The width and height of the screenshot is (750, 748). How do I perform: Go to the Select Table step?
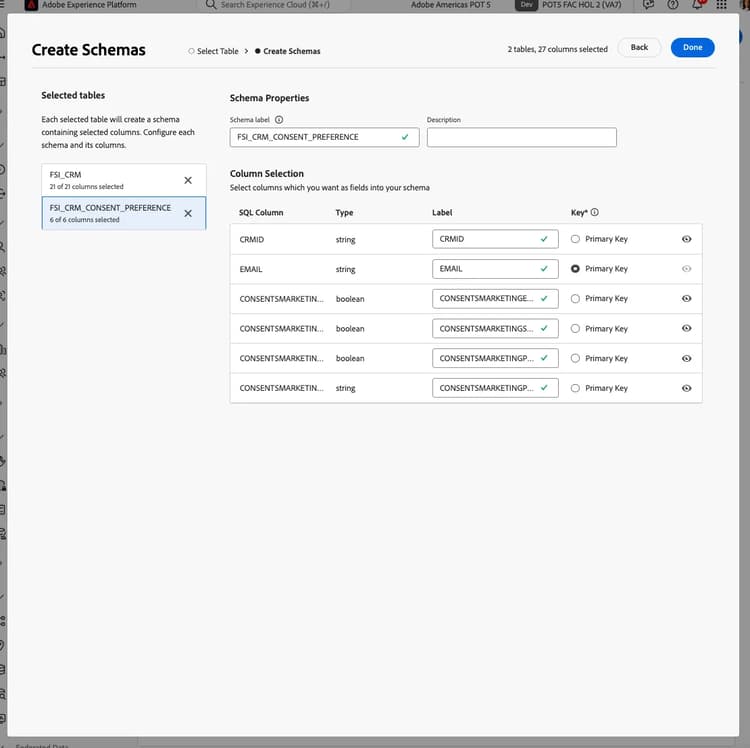(x=213, y=51)
